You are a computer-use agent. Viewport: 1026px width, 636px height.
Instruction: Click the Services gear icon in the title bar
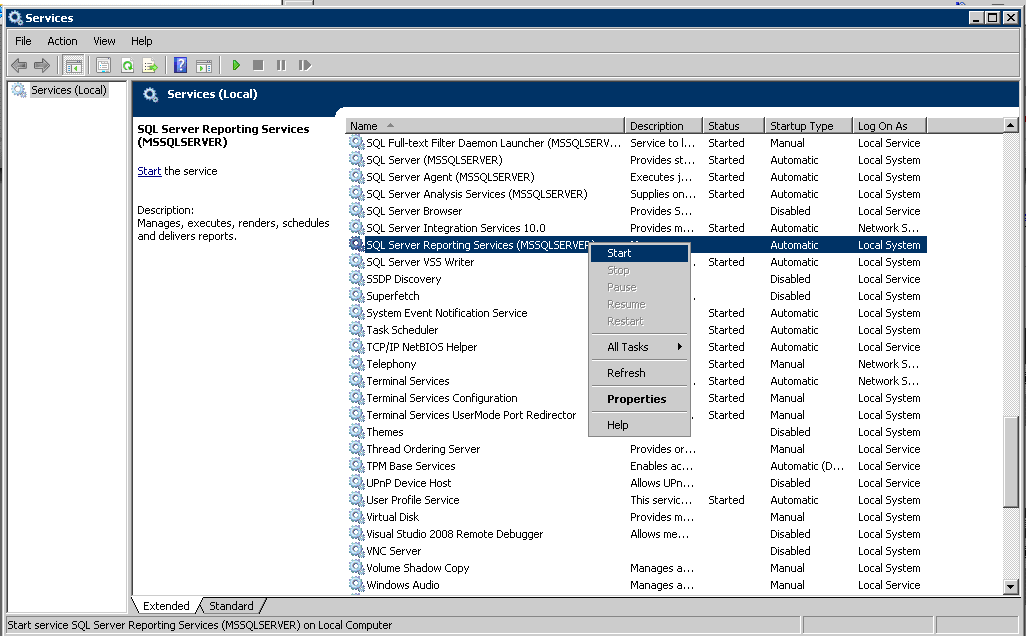15,18
